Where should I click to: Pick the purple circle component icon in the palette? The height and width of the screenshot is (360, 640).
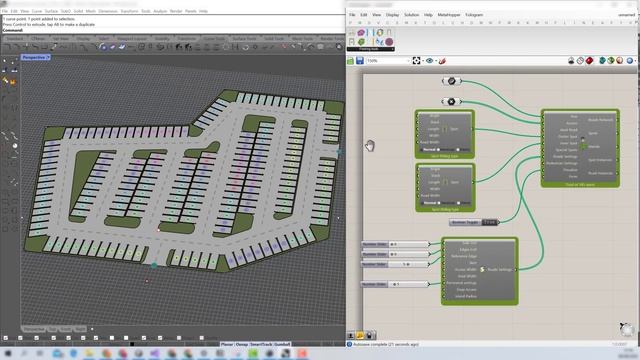pyautogui.click(x=389, y=41)
